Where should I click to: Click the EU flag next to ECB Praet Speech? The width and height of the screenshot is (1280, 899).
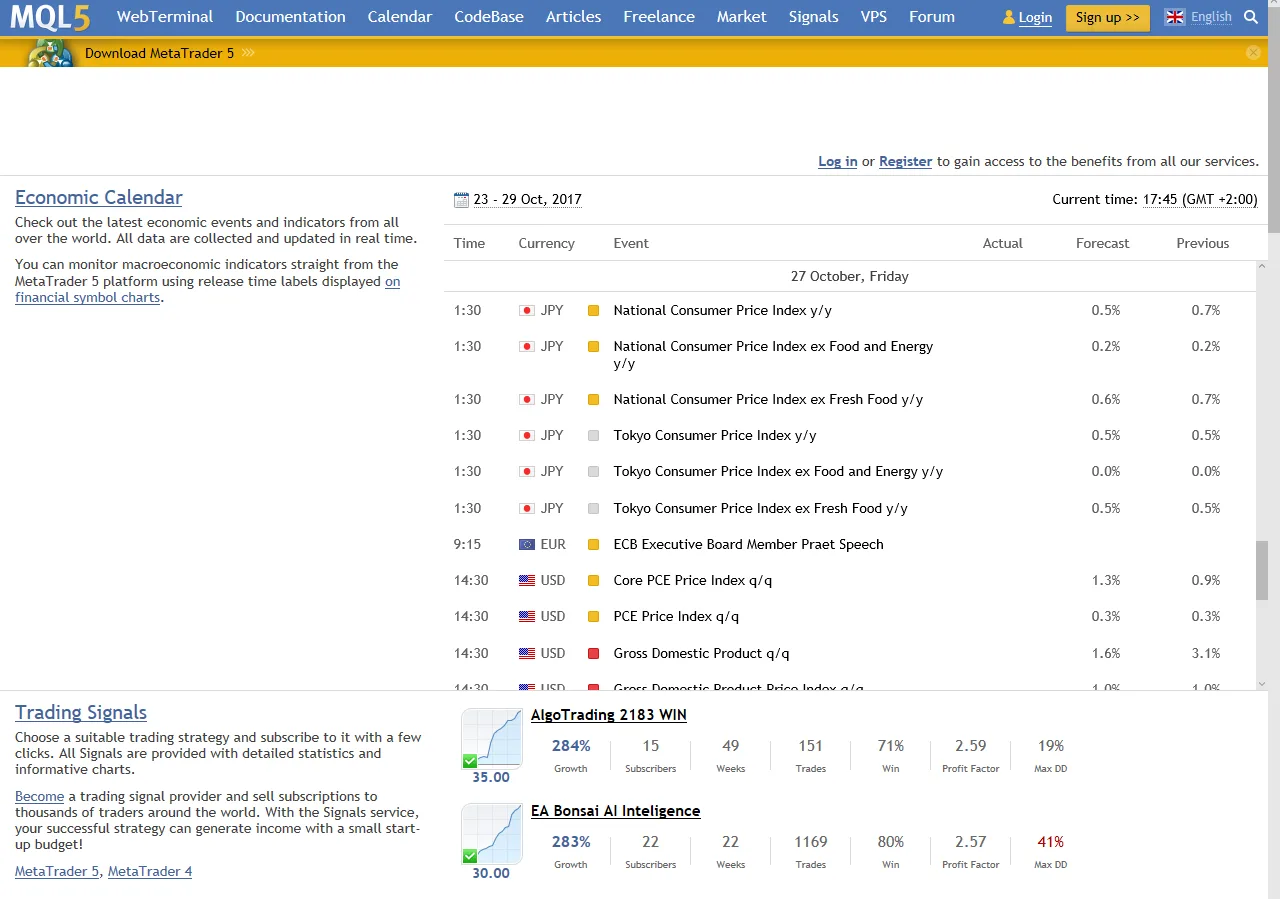pos(527,545)
